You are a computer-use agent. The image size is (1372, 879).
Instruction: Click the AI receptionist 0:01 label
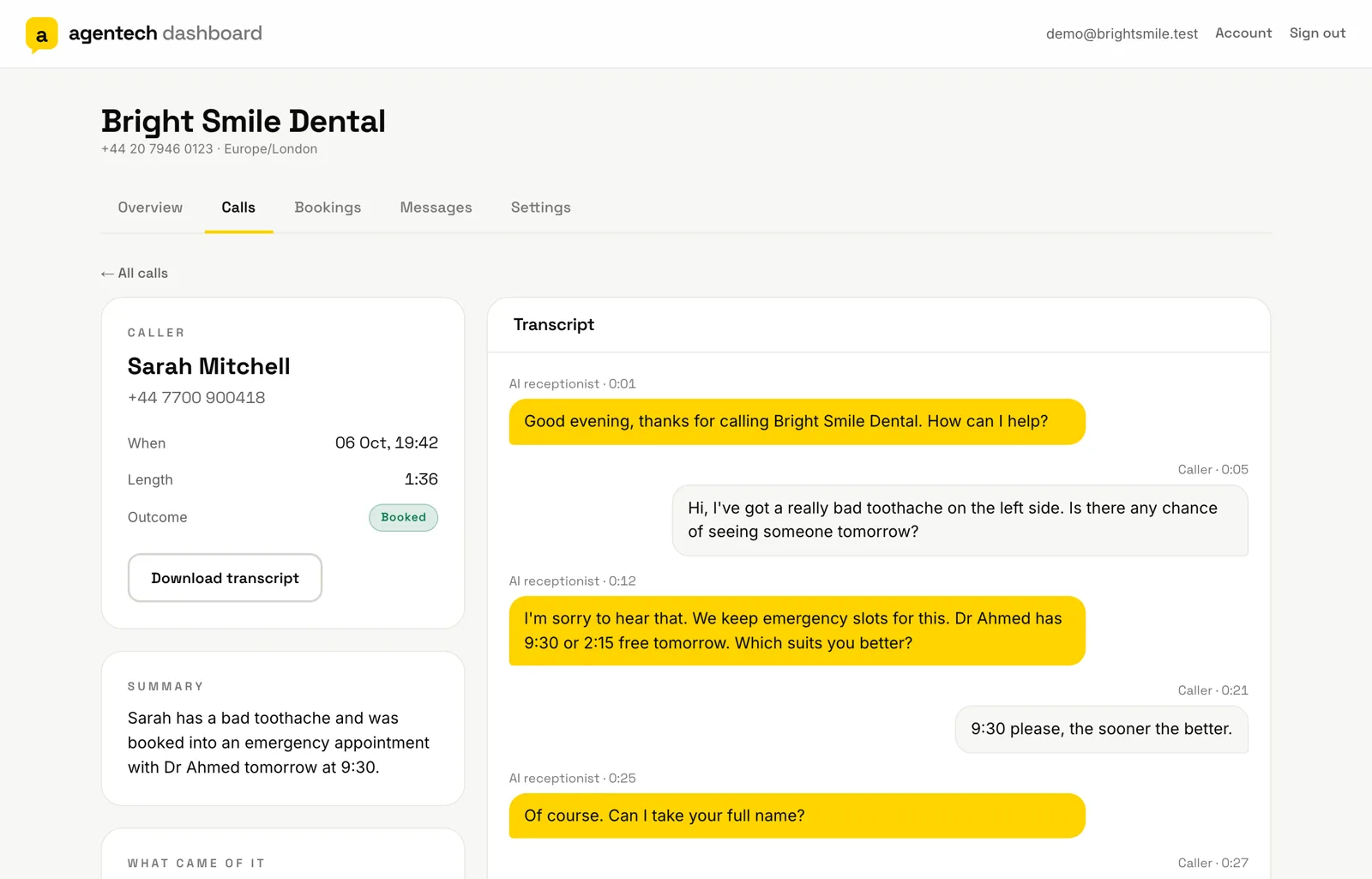(573, 384)
